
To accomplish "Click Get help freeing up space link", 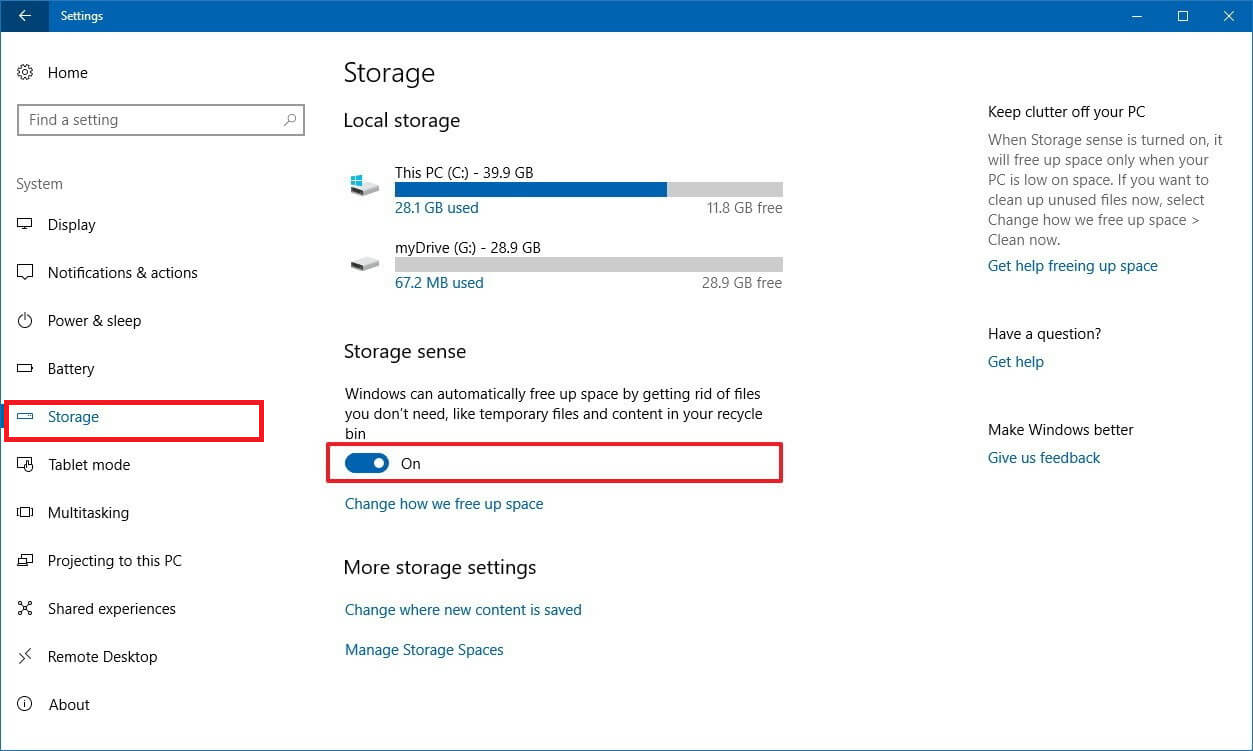I will click(x=1072, y=266).
